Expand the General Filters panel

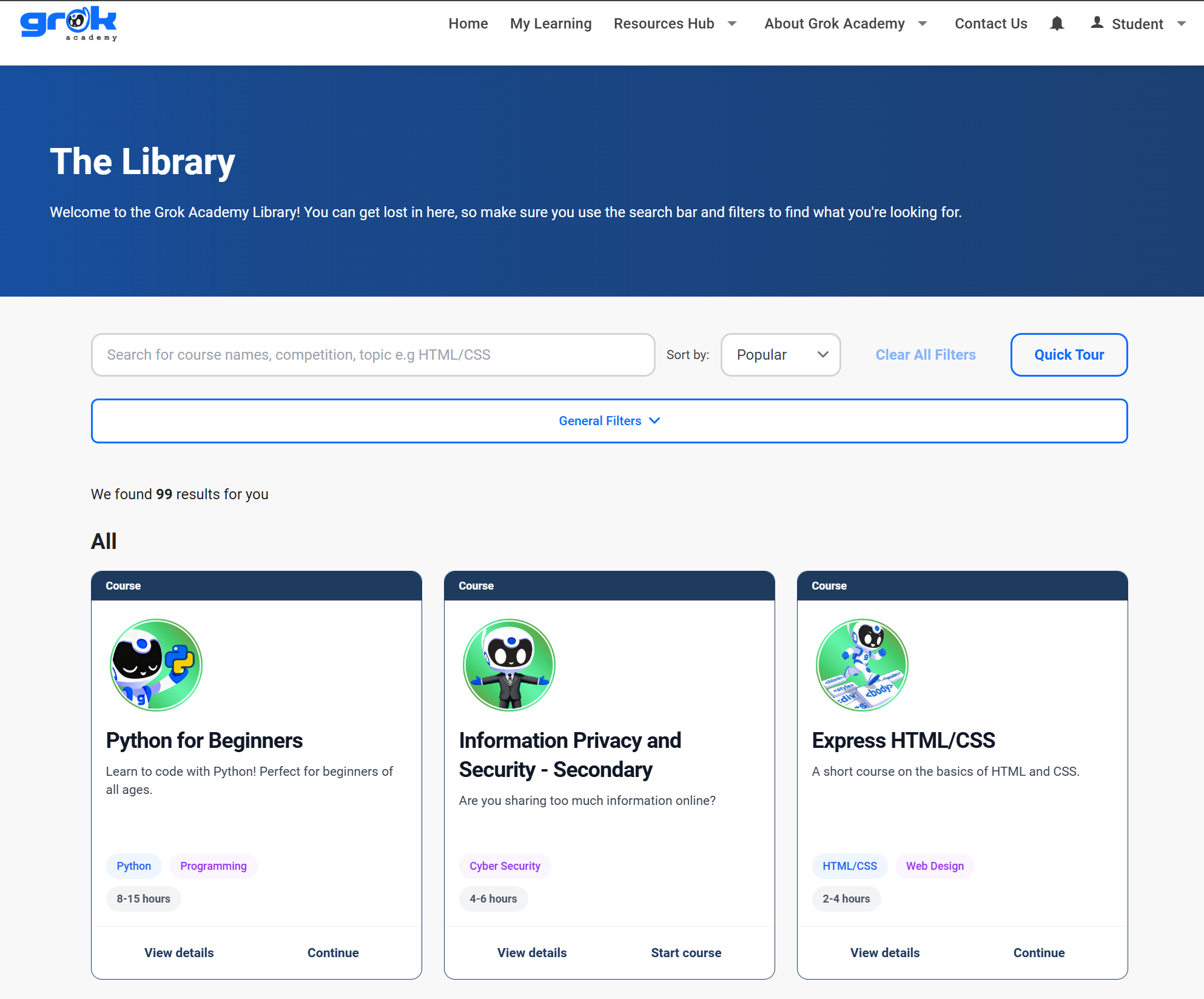(609, 421)
